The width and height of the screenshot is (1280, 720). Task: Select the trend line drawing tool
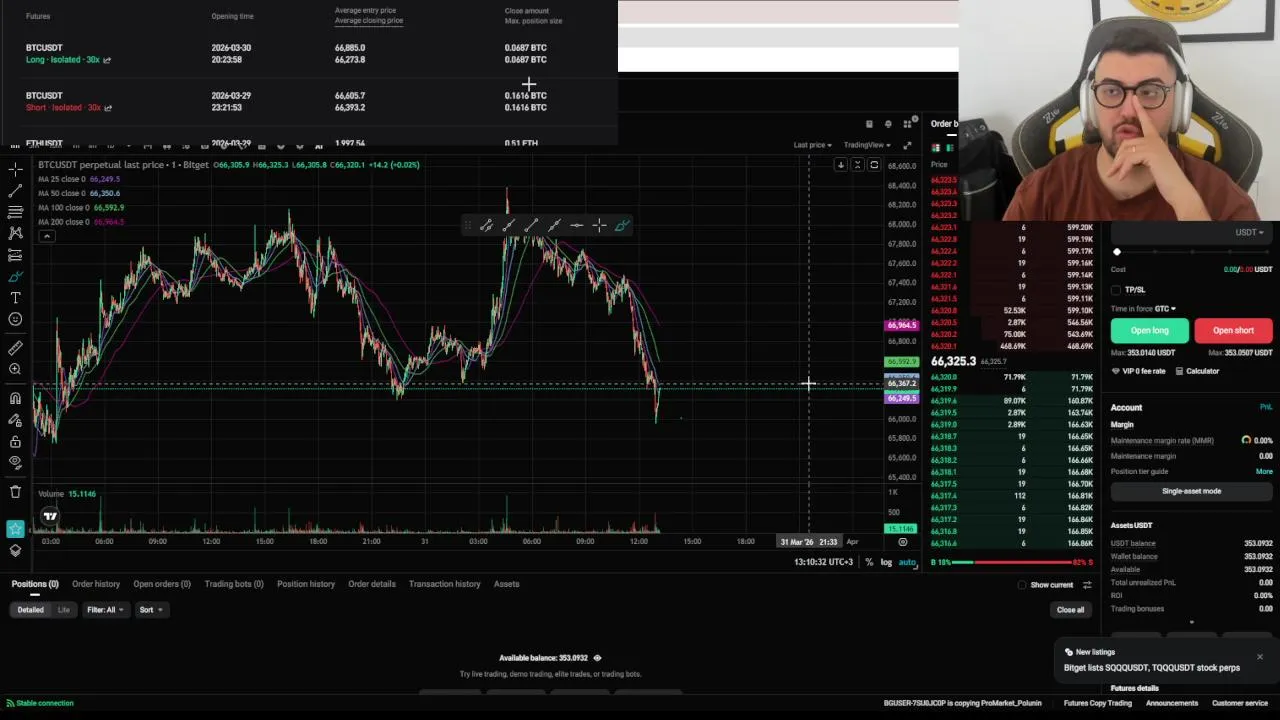[15, 190]
